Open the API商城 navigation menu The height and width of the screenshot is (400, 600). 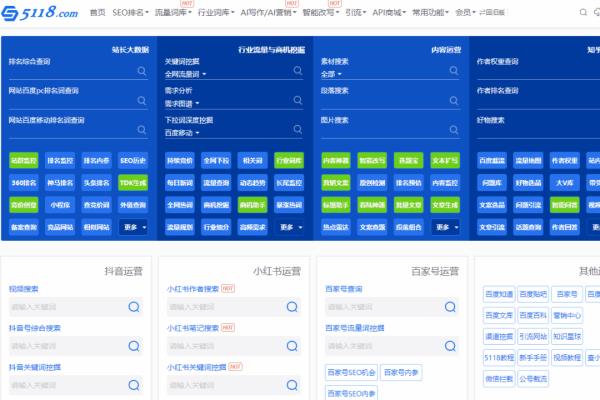(x=389, y=13)
